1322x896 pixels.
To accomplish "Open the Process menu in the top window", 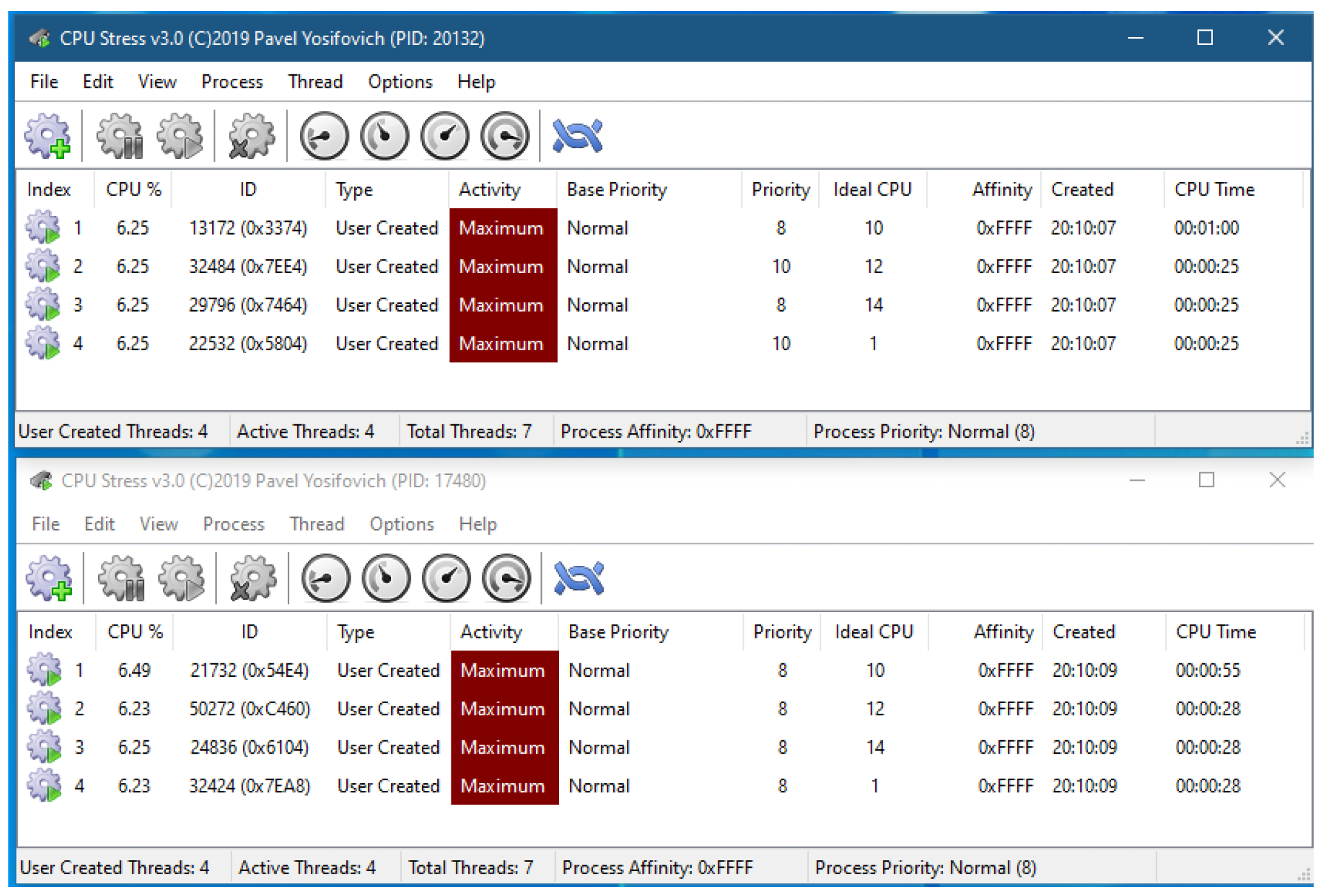I will (232, 82).
